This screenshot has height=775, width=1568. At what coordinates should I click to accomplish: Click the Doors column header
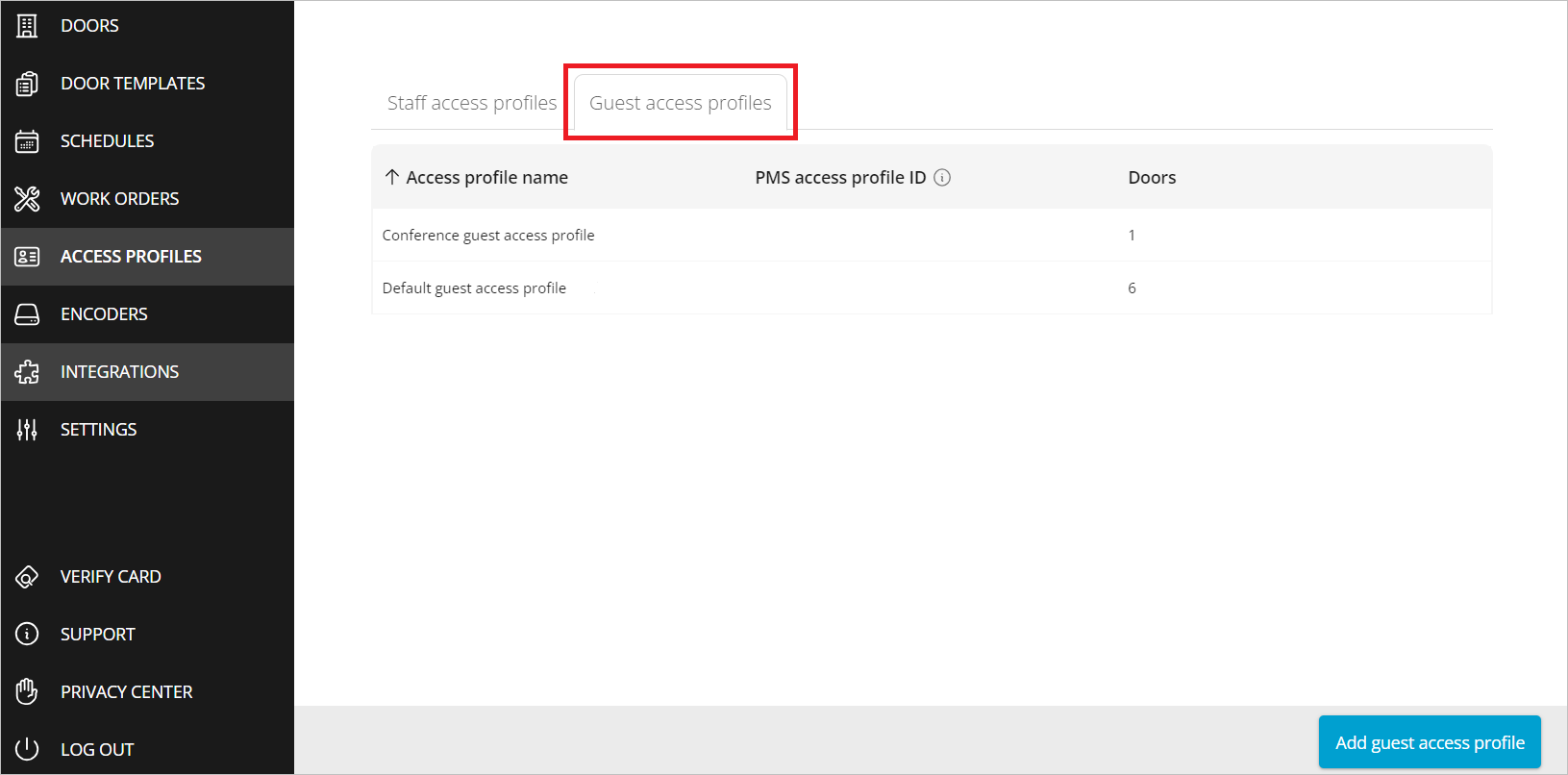click(x=1152, y=178)
